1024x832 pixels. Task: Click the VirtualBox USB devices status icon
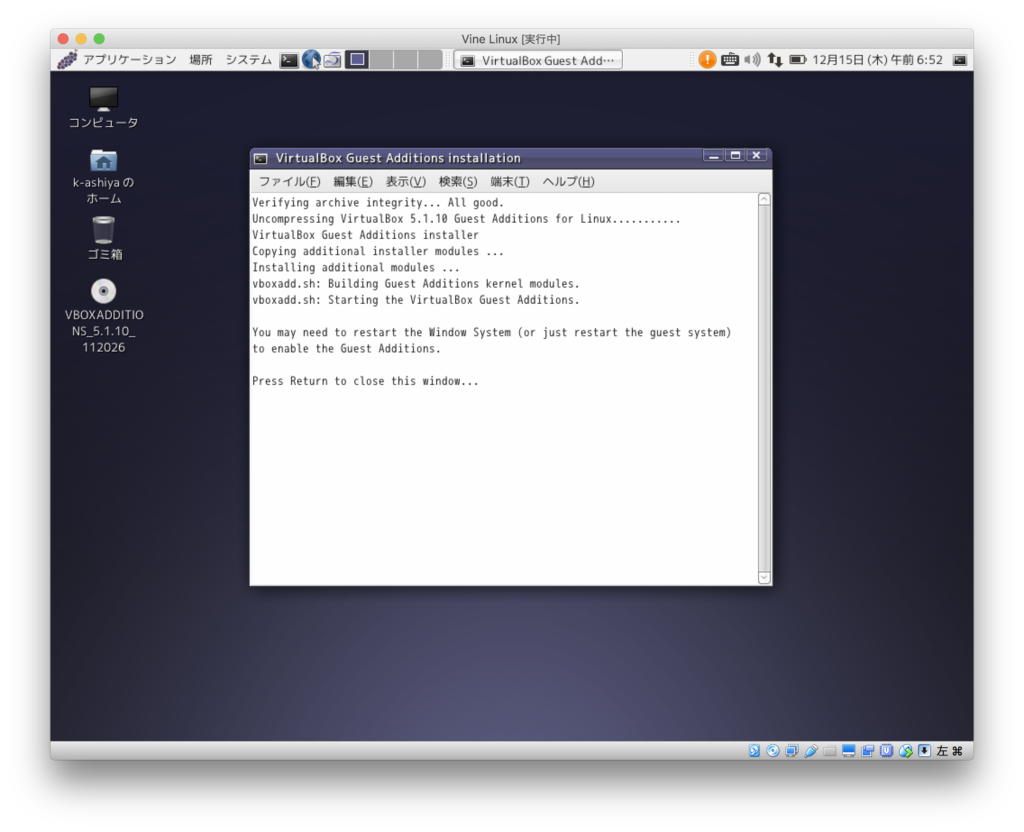[810, 751]
